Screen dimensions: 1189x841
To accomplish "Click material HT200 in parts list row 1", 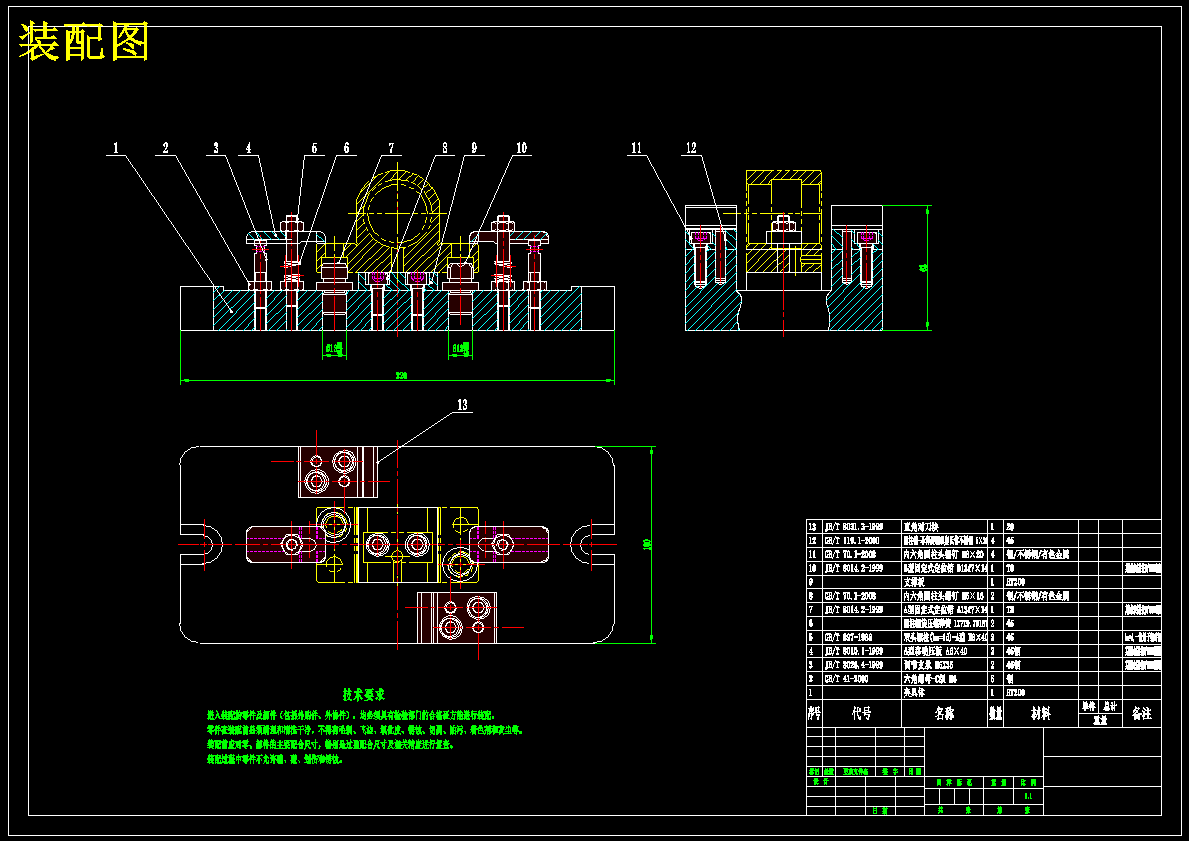I will coord(1016,692).
